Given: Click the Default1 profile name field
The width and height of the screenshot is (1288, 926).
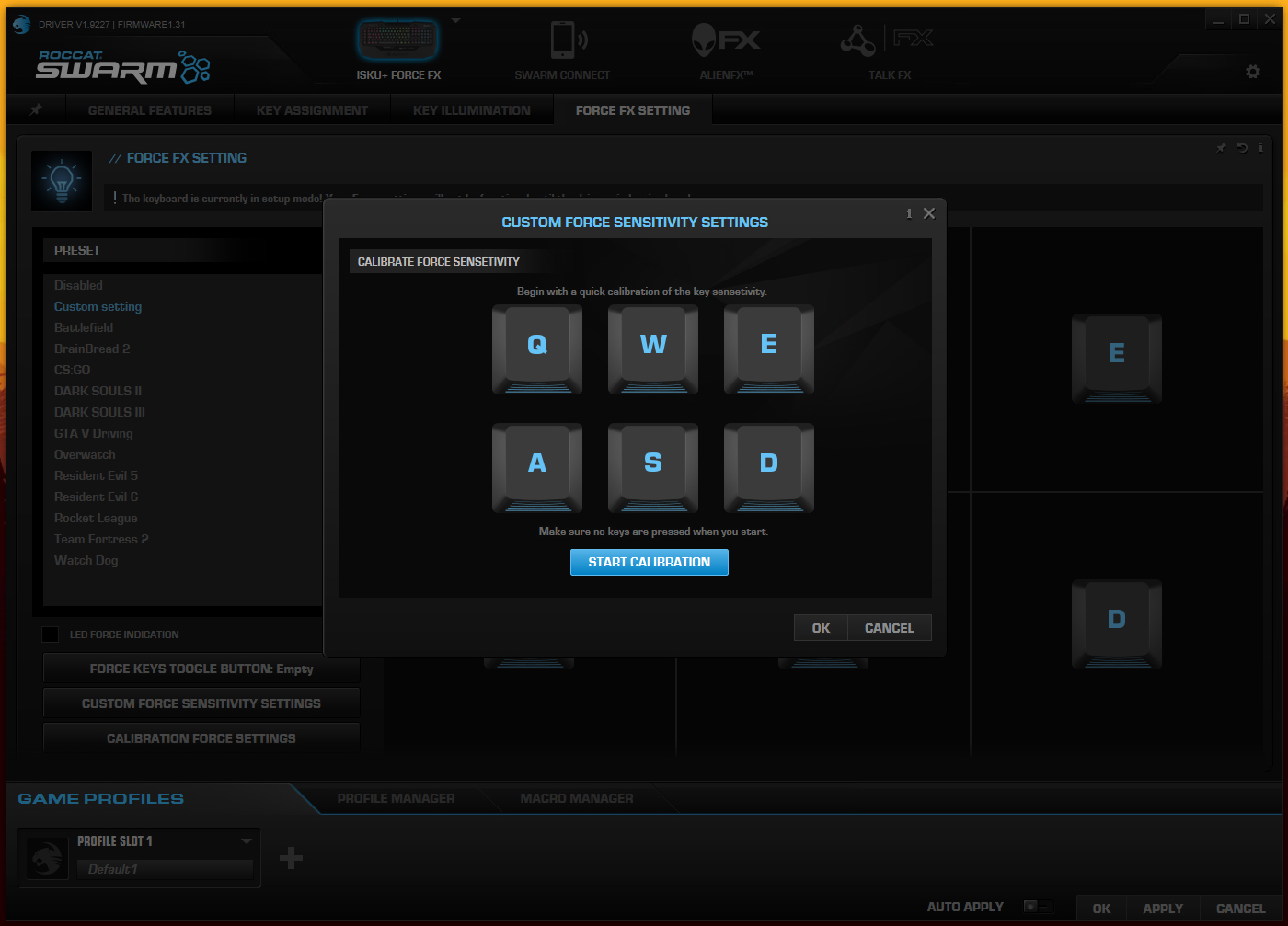Looking at the screenshot, I should 166,869.
